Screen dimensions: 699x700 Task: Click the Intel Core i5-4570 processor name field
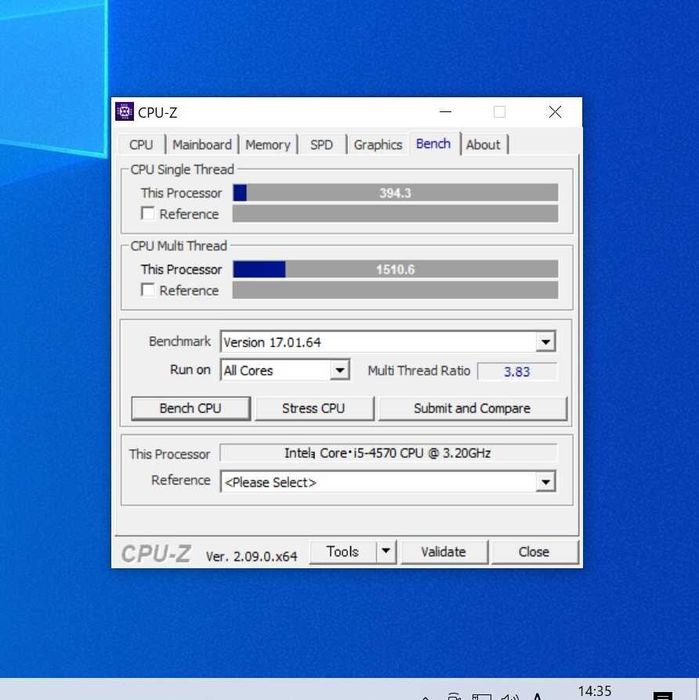coord(388,453)
